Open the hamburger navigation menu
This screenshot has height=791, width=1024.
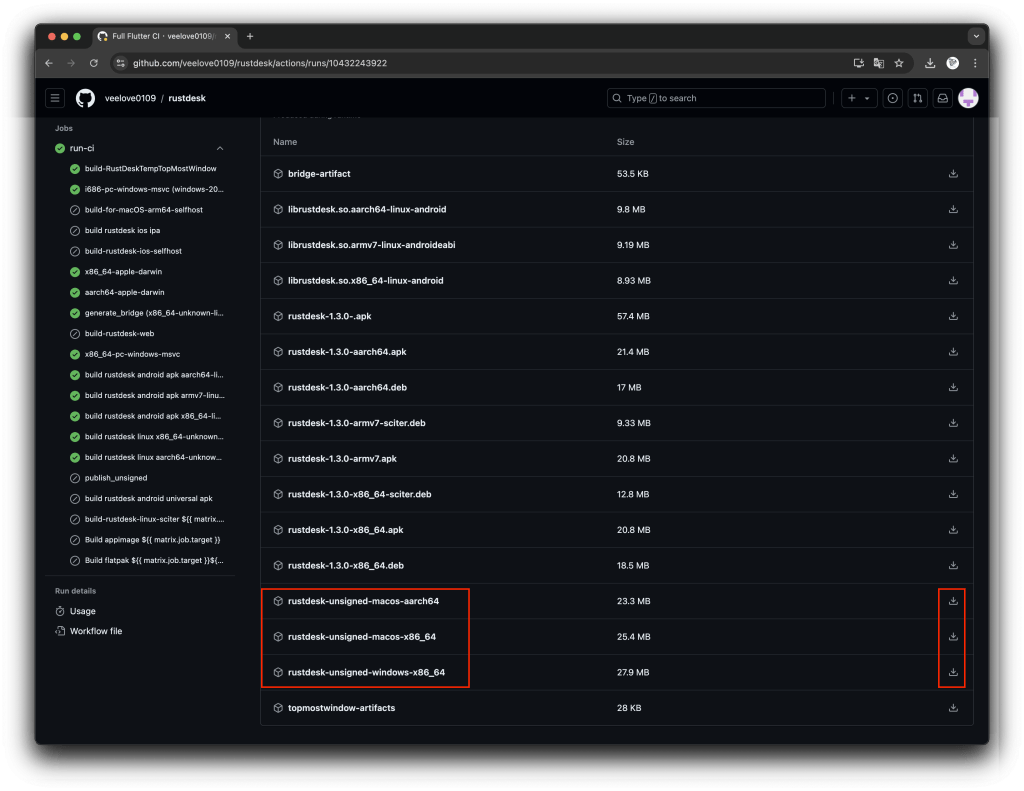click(x=55, y=98)
